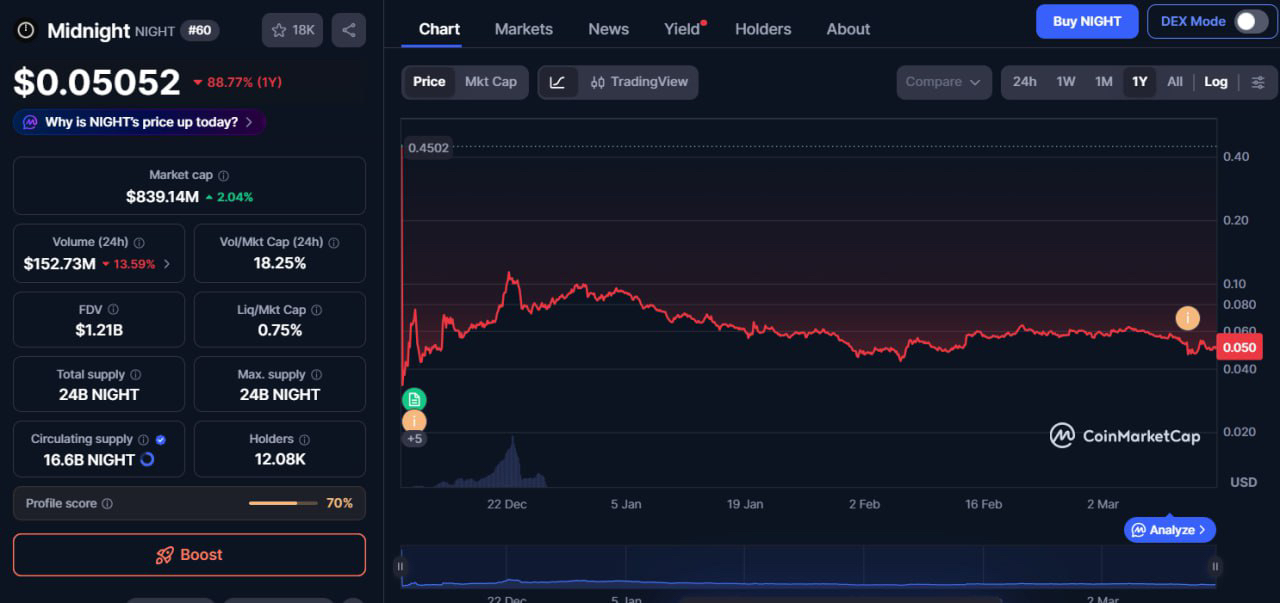The width and height of the screenshot is (1280, 603).
Task: Click the Holders info icon
Action: pyautogui.click(x=304, y=439)
